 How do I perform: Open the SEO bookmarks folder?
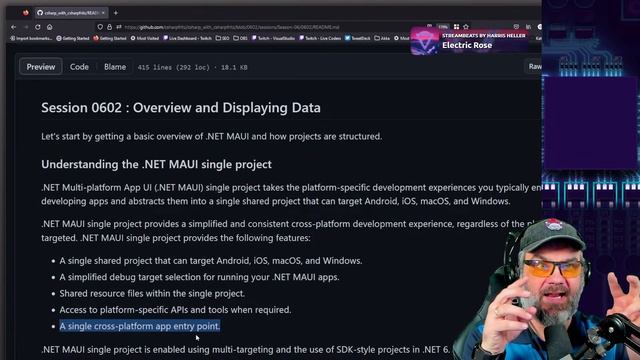tap(222, 38)
